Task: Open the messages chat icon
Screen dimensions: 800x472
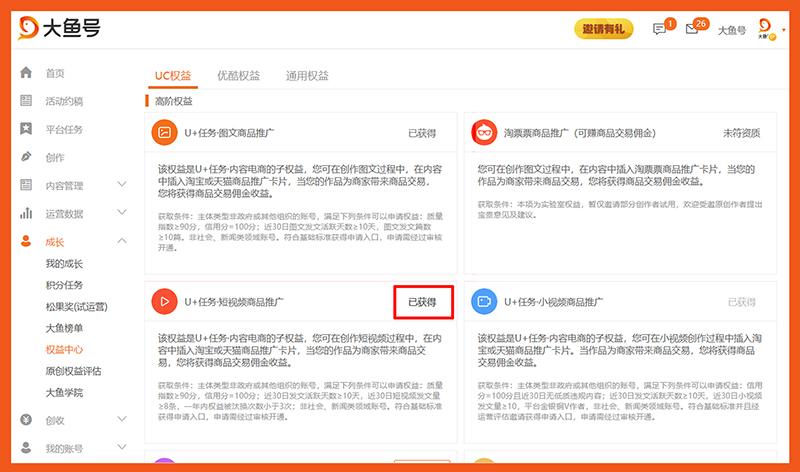Action: pos(659,29)
